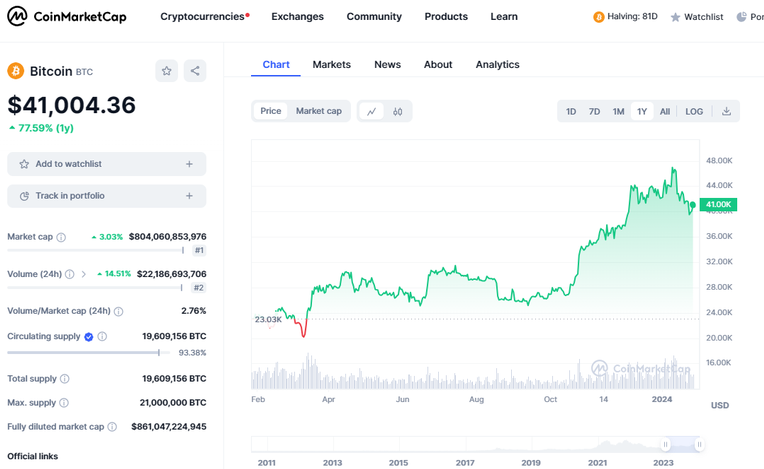The height and width of the screenshot is (469, 764).
Task: Switch to the Markets tab
Action: click(x=331, y=64)
